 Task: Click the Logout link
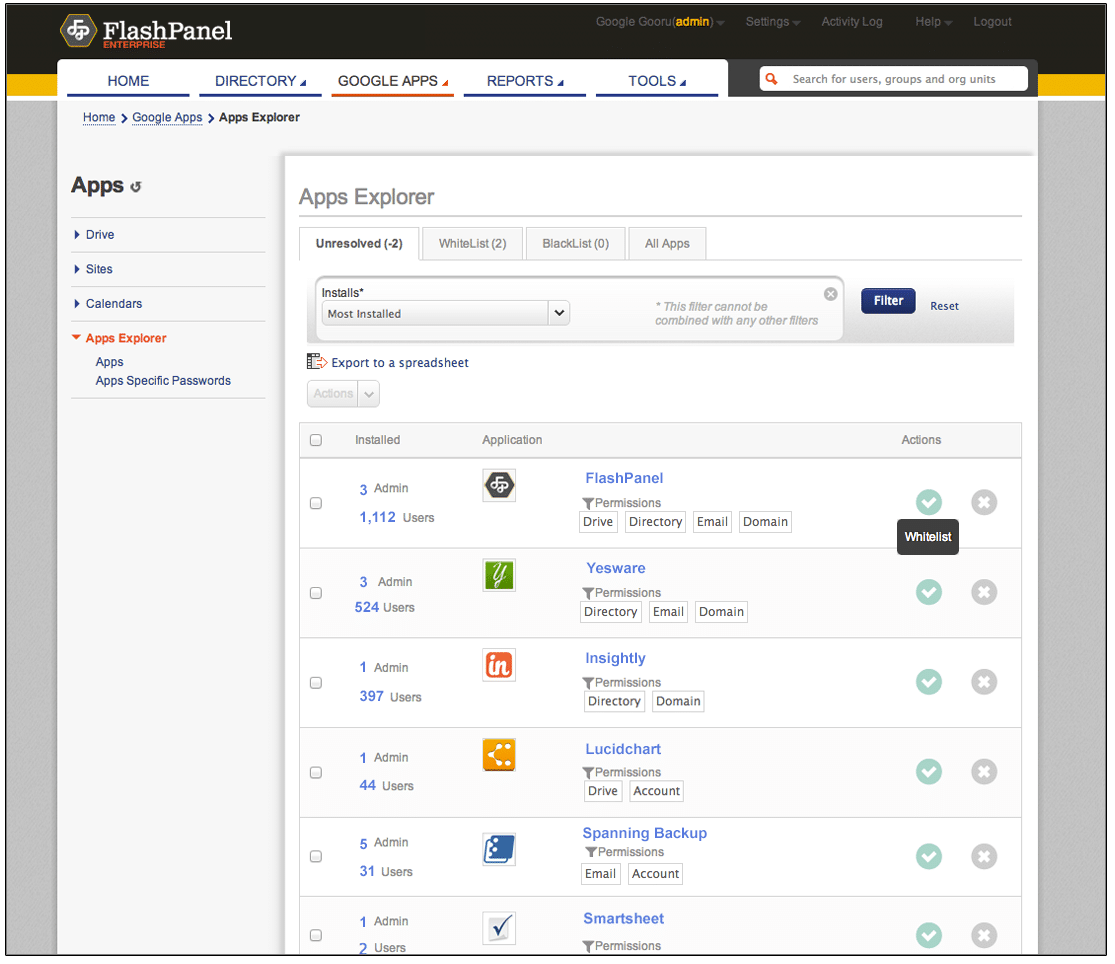tap(992, 22)
